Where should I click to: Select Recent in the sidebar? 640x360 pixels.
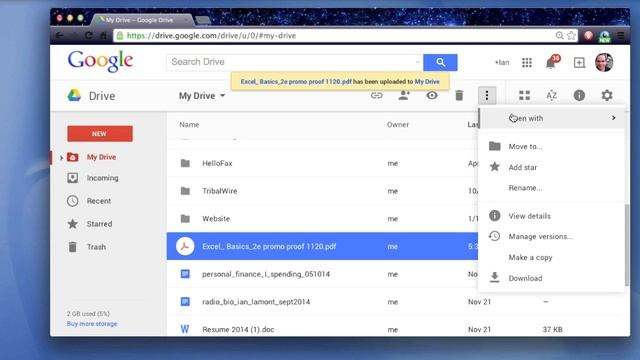99,201
